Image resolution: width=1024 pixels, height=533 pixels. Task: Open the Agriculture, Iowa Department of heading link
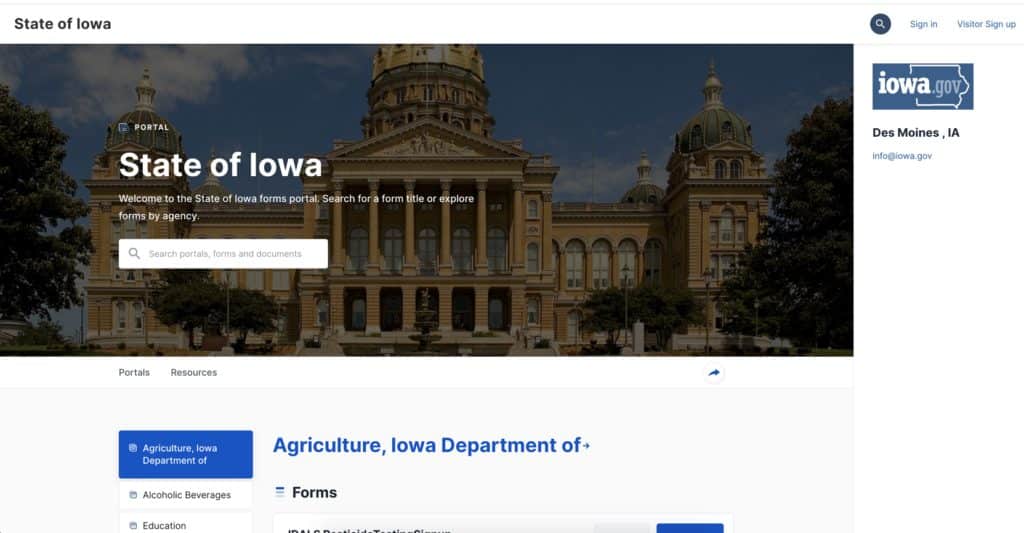(426, 445)
